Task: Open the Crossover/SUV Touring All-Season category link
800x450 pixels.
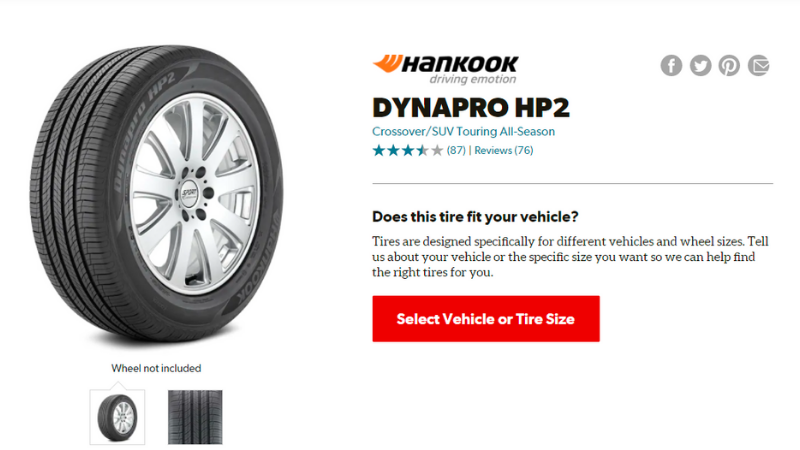Action: point(463,132)
